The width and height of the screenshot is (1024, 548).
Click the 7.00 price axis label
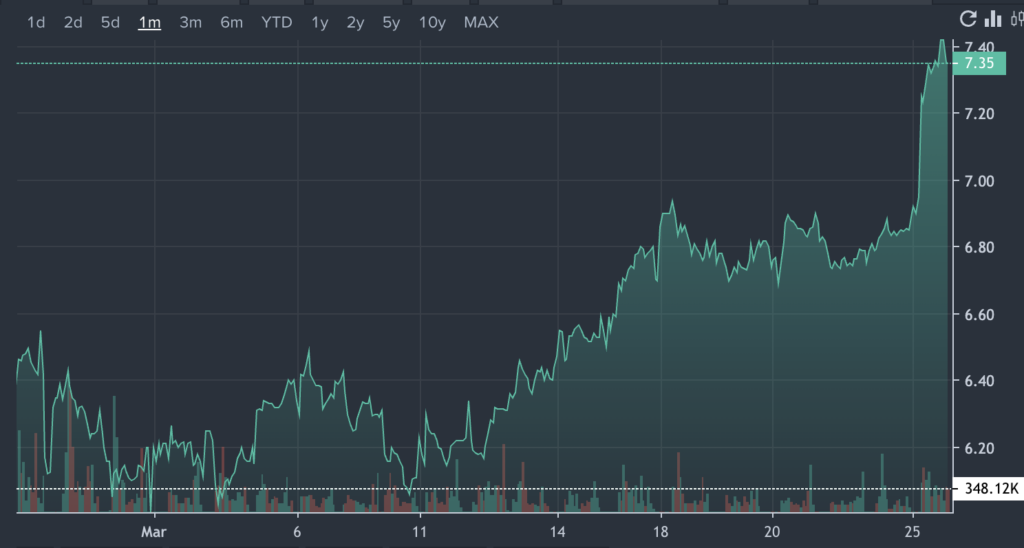[x=980, y=181]
